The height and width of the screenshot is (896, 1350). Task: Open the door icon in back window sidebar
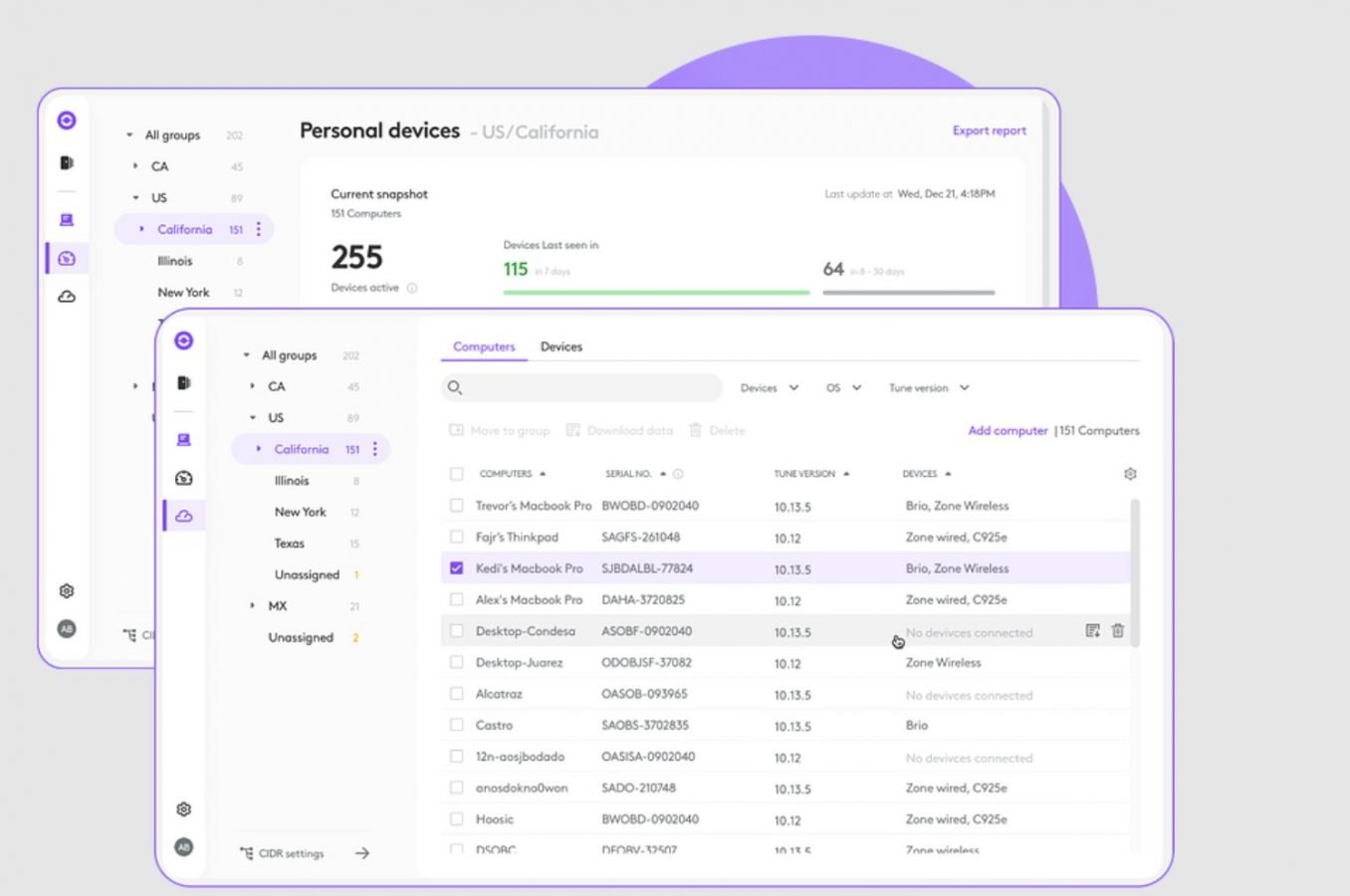(x=67, y=162)
